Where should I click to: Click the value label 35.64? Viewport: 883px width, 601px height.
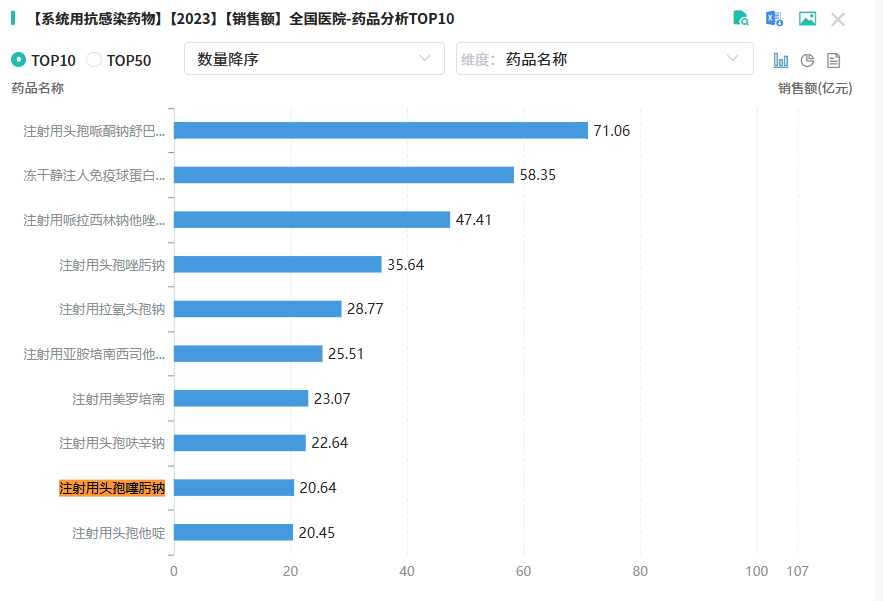point(405,265)
